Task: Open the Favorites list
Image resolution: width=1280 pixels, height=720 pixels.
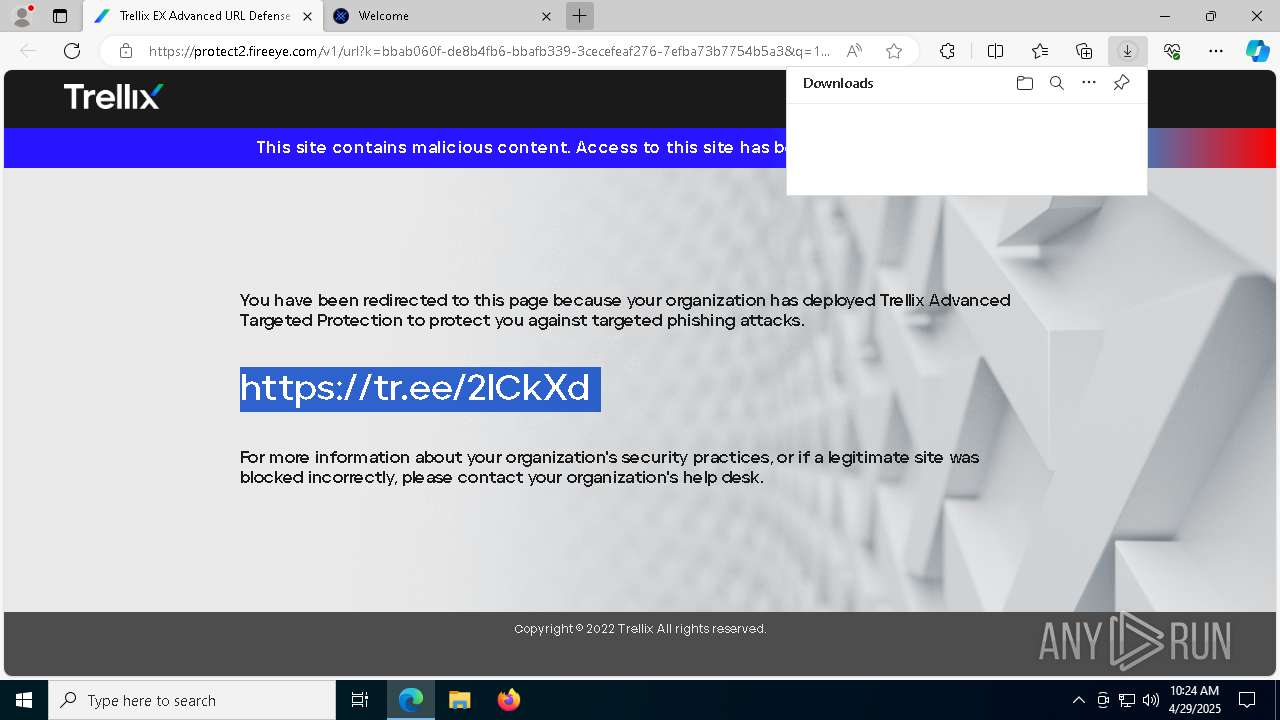Action: 1040,51
